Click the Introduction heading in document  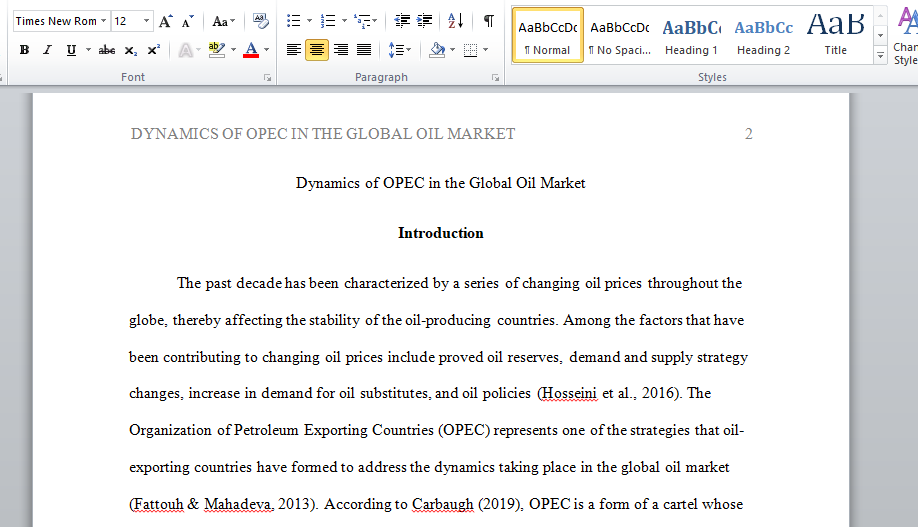pyautogui.click(x=441, y=233)
